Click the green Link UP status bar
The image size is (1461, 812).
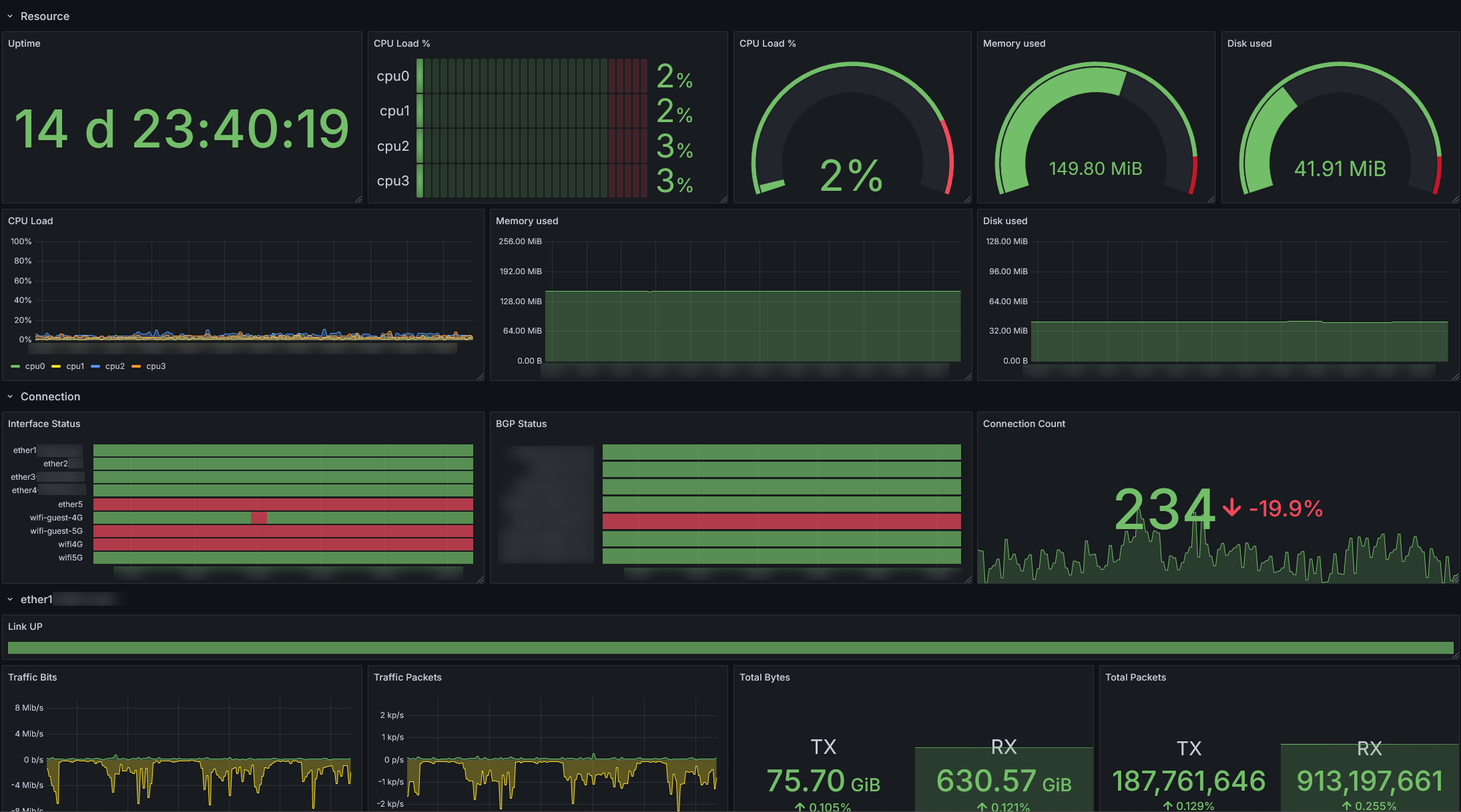730,648
